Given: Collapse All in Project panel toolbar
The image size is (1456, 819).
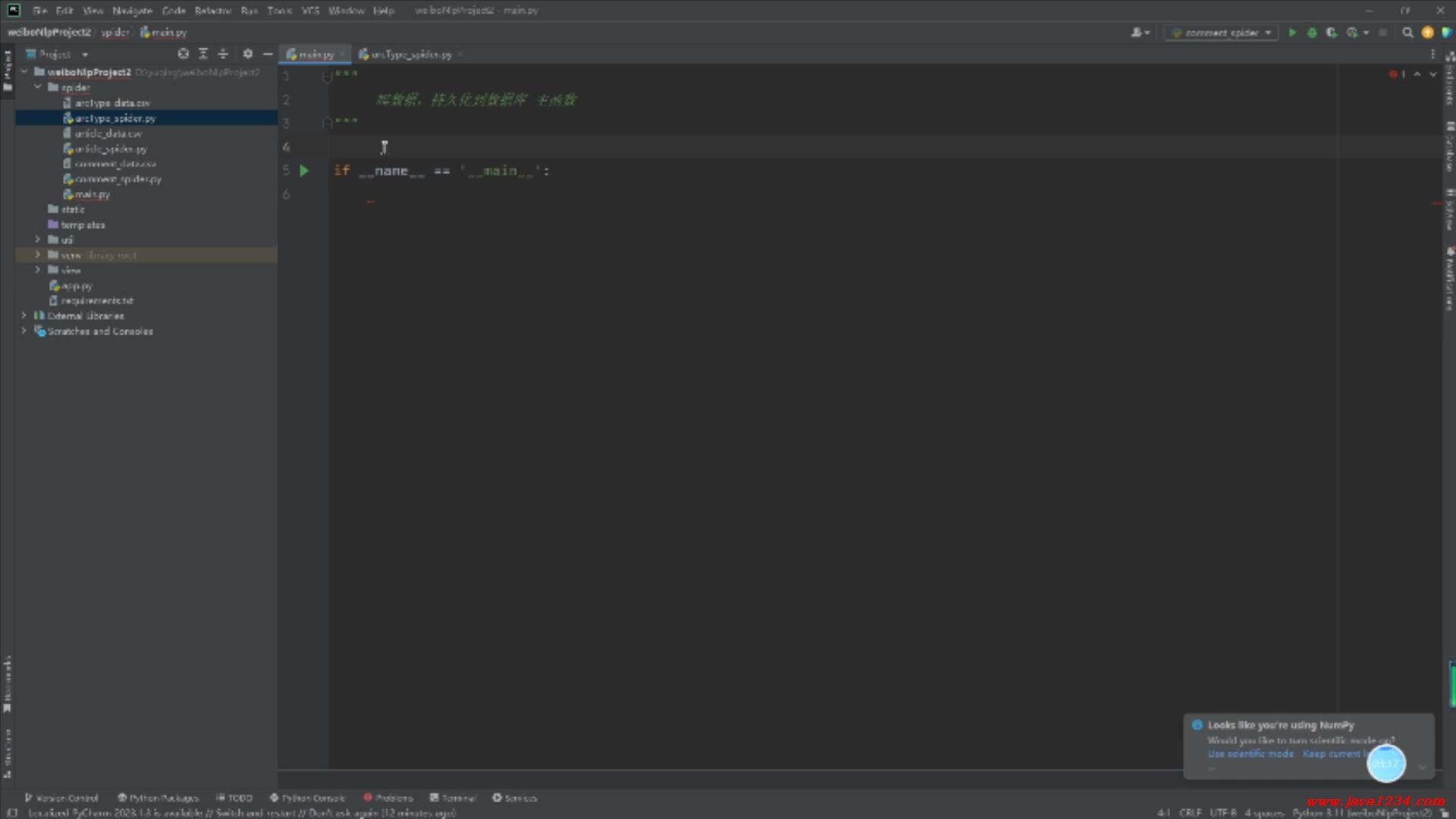Looking at the screenshot, I should pos(223,54).
